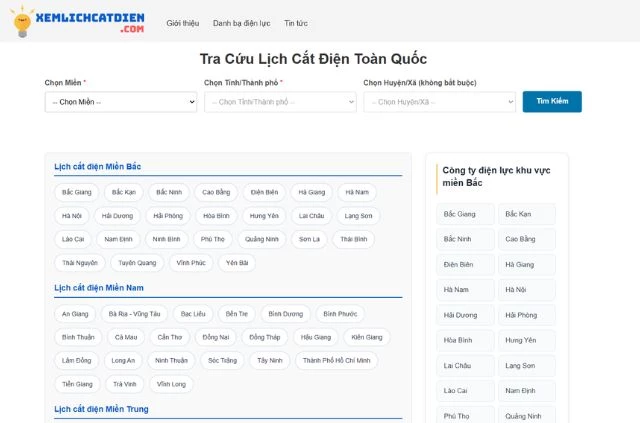The width and height of the screenshot is (640, 423).
Task: Open Hải Phòng in electricity company sidebar
Action: pyautogui.click(x=522, y=315)
